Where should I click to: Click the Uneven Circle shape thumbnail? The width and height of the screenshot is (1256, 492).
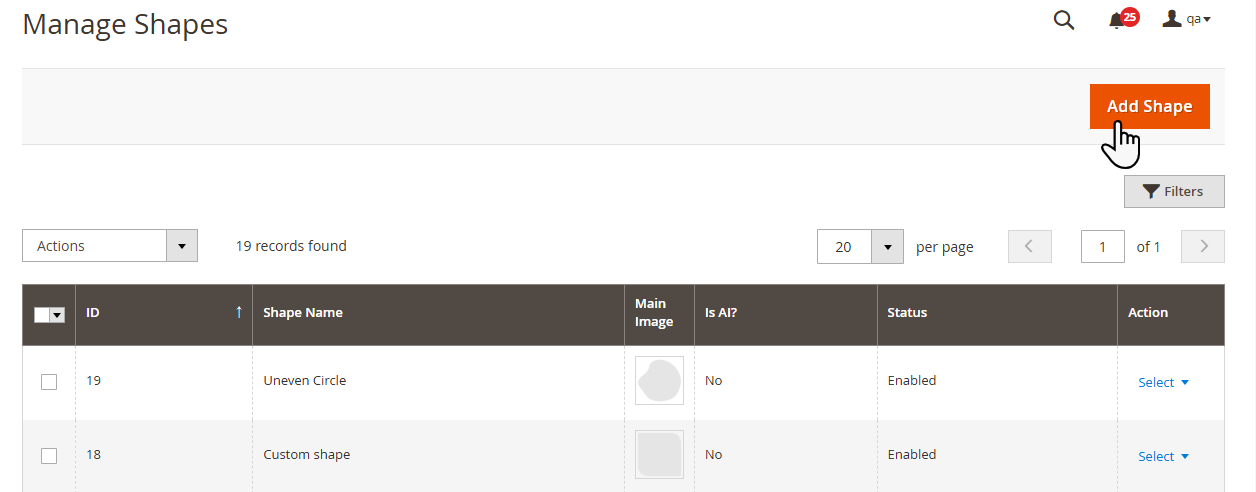tap(659, 381)
